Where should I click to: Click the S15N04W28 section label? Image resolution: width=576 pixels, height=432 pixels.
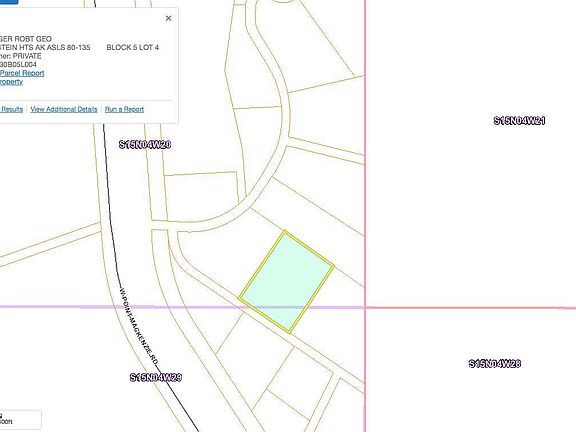495,363
